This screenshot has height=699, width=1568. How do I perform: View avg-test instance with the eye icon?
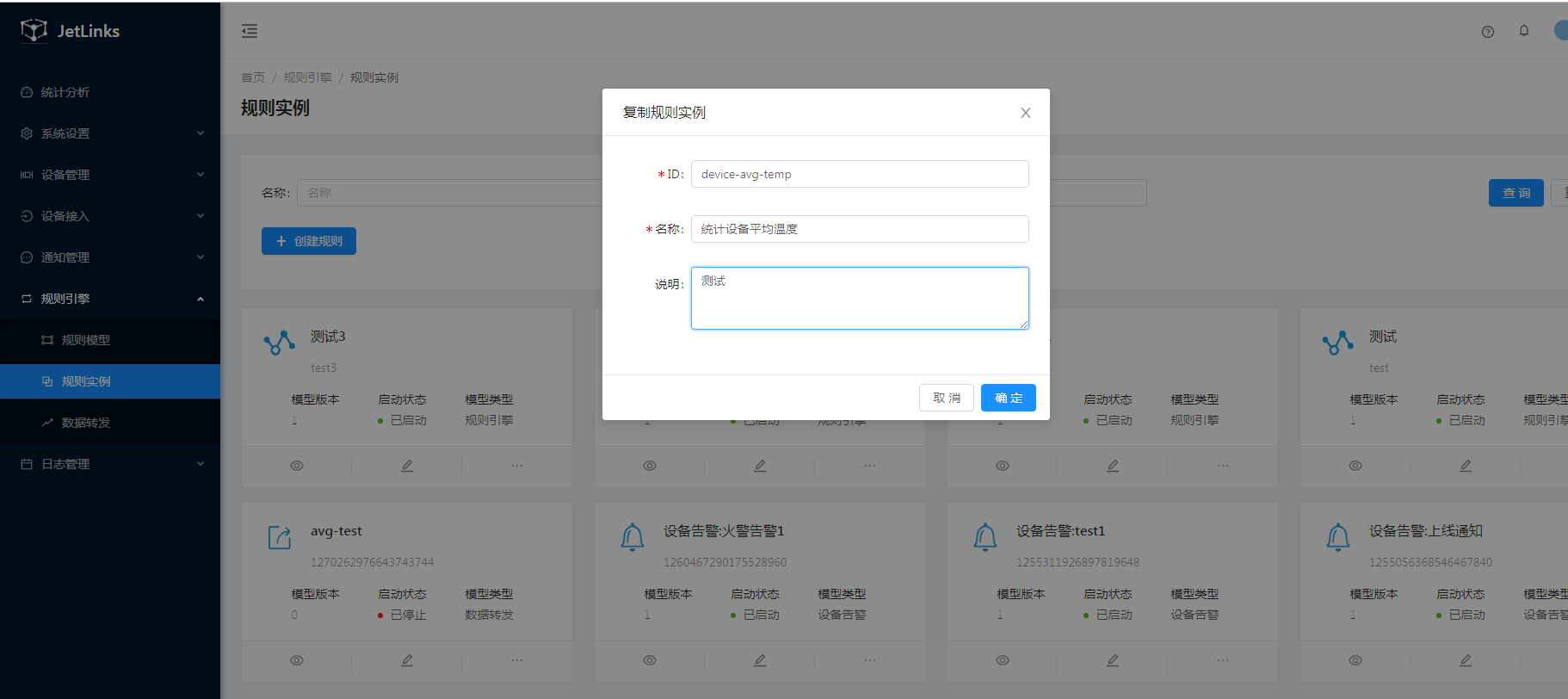(297, 660)
